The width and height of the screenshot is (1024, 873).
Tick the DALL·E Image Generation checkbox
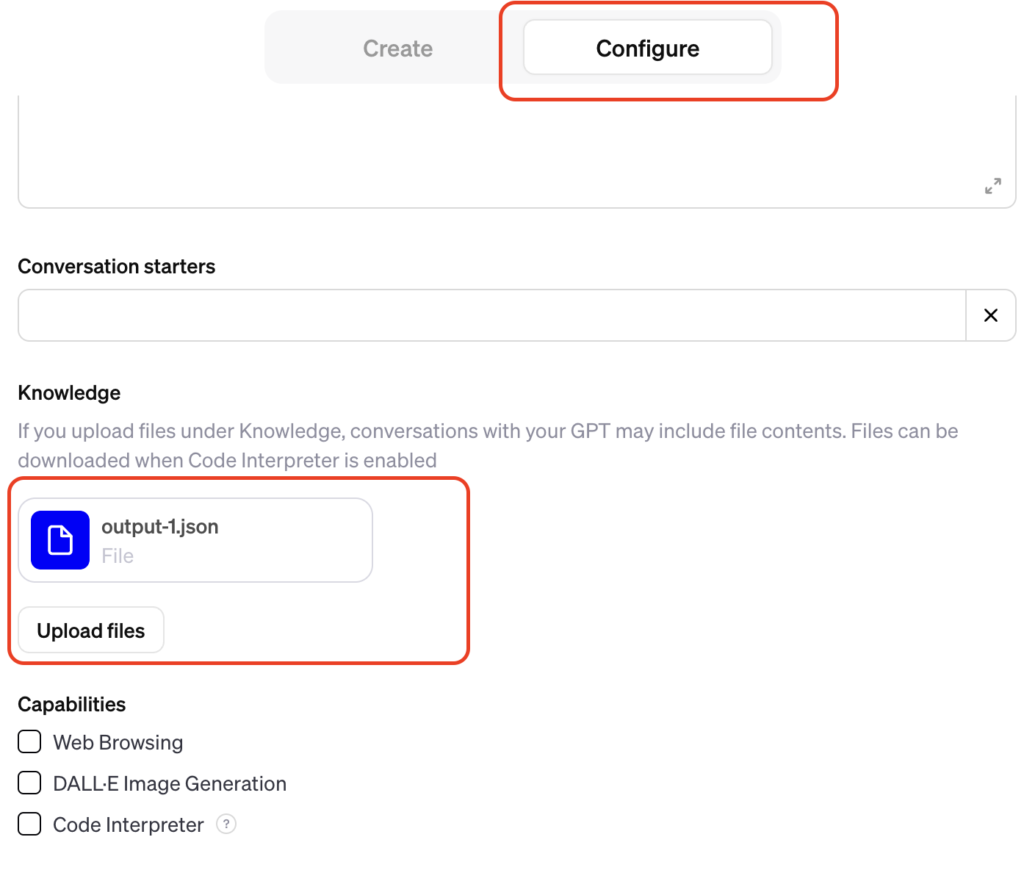(x=30, y=783)
